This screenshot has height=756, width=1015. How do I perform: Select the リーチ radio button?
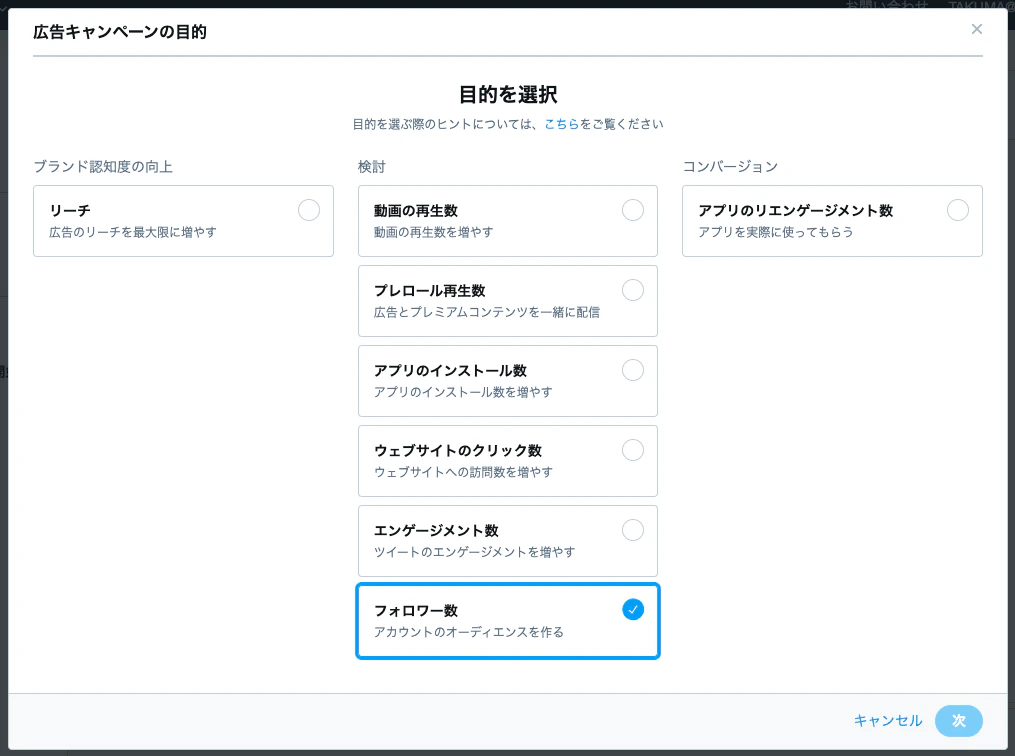[x=309, y=210]
